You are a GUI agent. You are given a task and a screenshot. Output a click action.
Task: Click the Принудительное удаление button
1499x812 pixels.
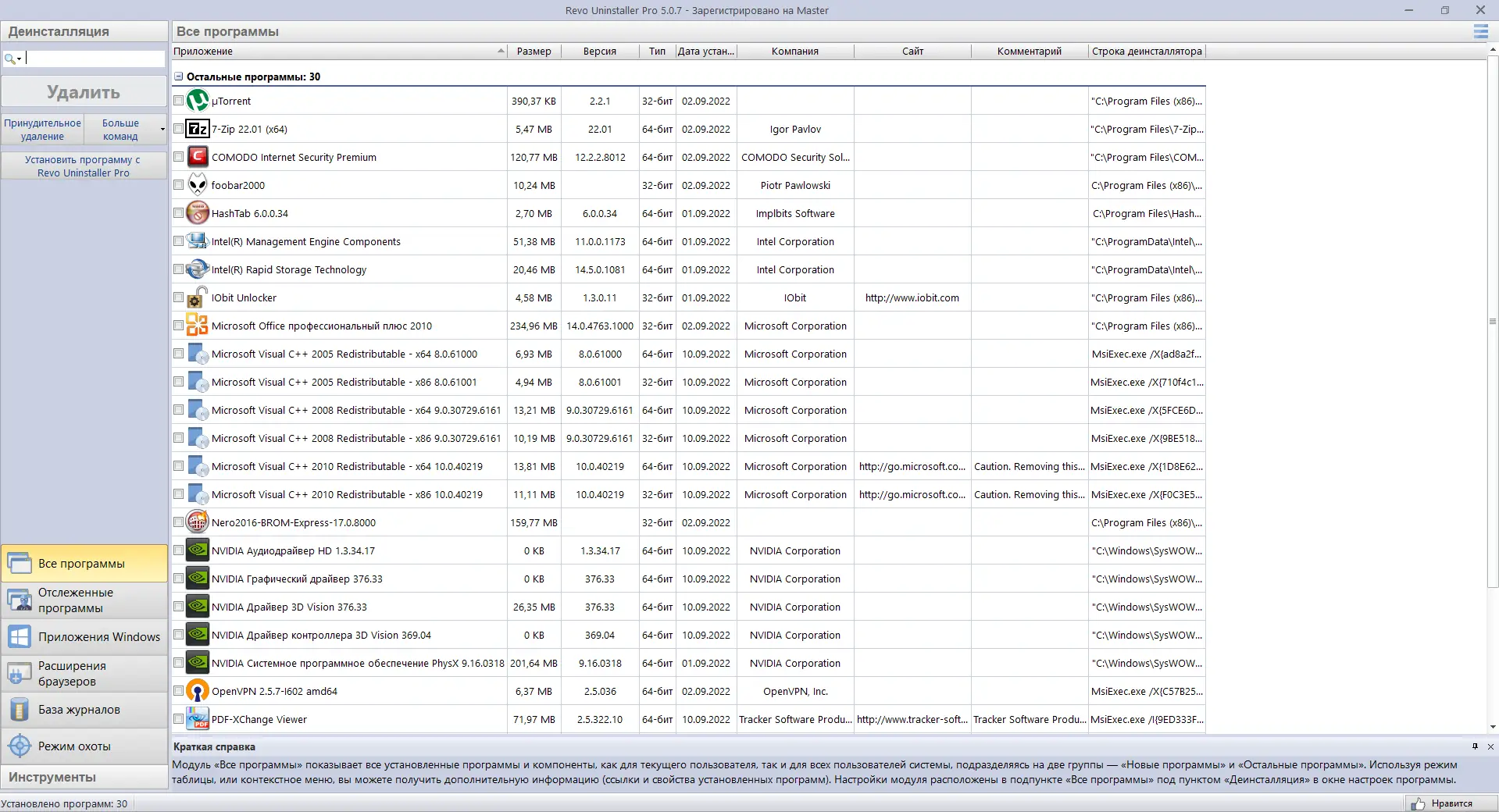(x=42, y=130)
